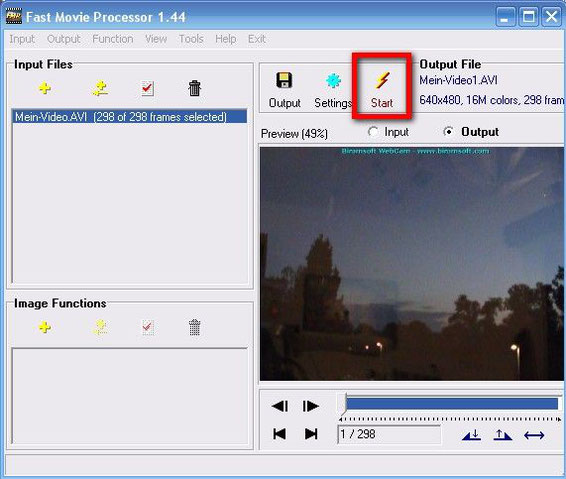The image size is (566, 479).
Task: Click the checkmark select icon in Input Files
Action: click(148, 88)
